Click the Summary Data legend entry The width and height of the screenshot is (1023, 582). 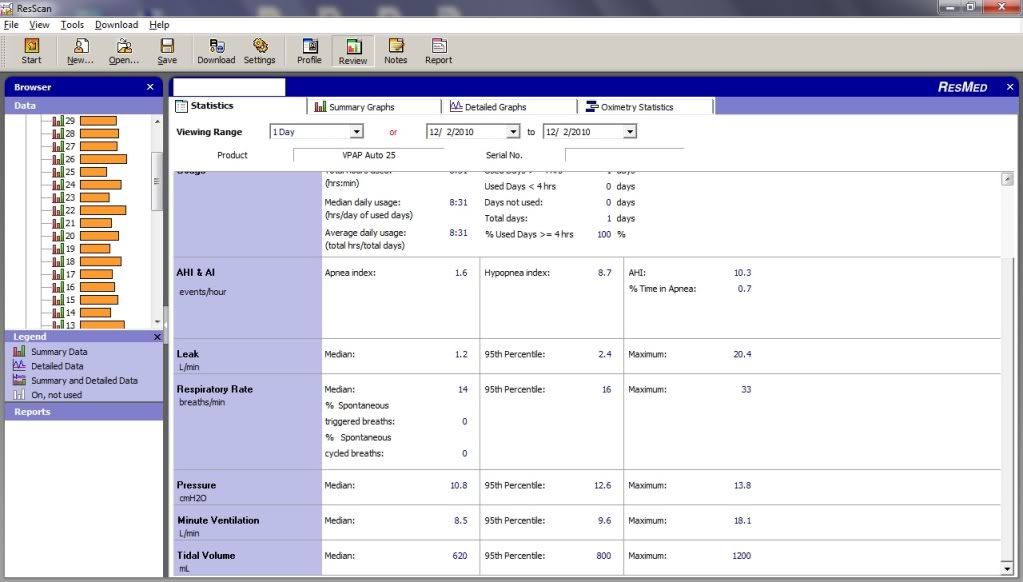(50, 352)
